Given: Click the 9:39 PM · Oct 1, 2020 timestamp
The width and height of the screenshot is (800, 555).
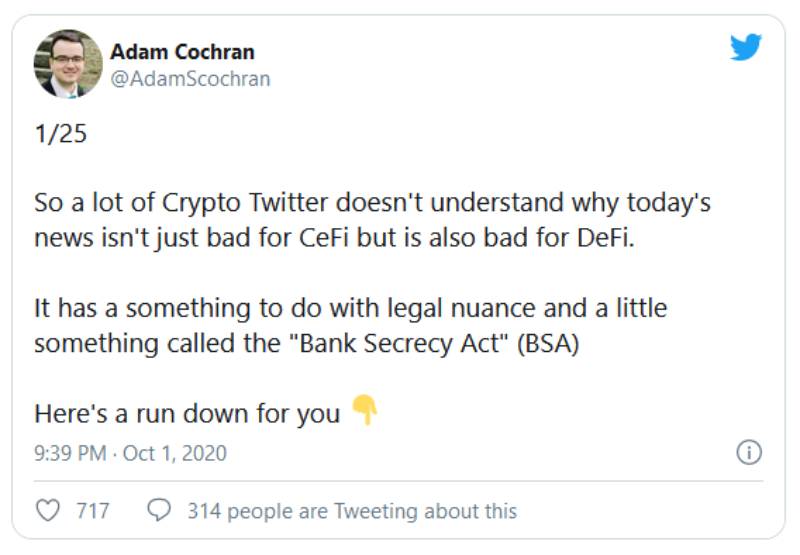Looking at the screenshot, I should click(x=131, y=453).
